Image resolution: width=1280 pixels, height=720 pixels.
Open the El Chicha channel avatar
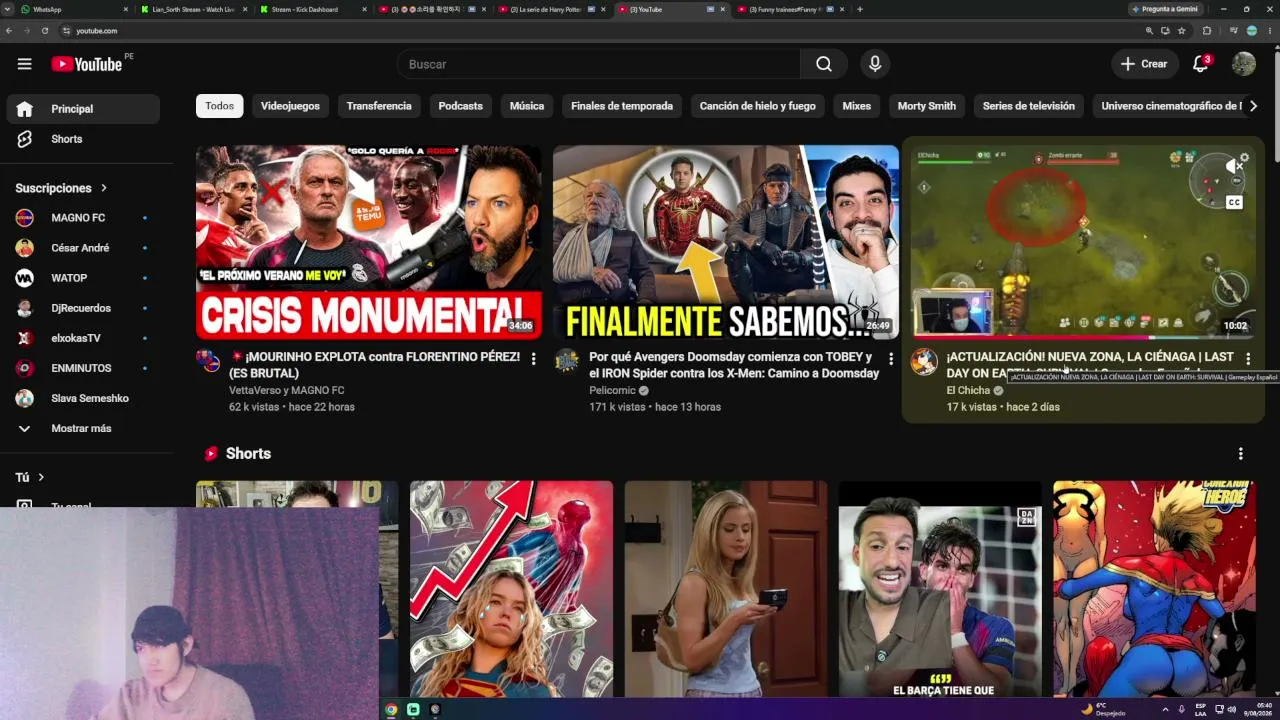[x=924, y=362]
